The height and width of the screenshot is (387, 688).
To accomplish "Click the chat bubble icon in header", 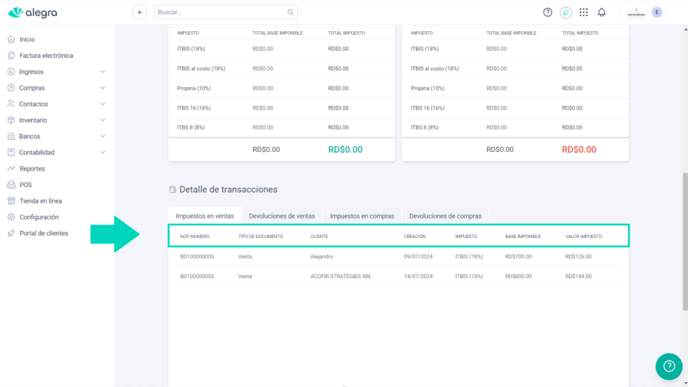I will point(566,12).
